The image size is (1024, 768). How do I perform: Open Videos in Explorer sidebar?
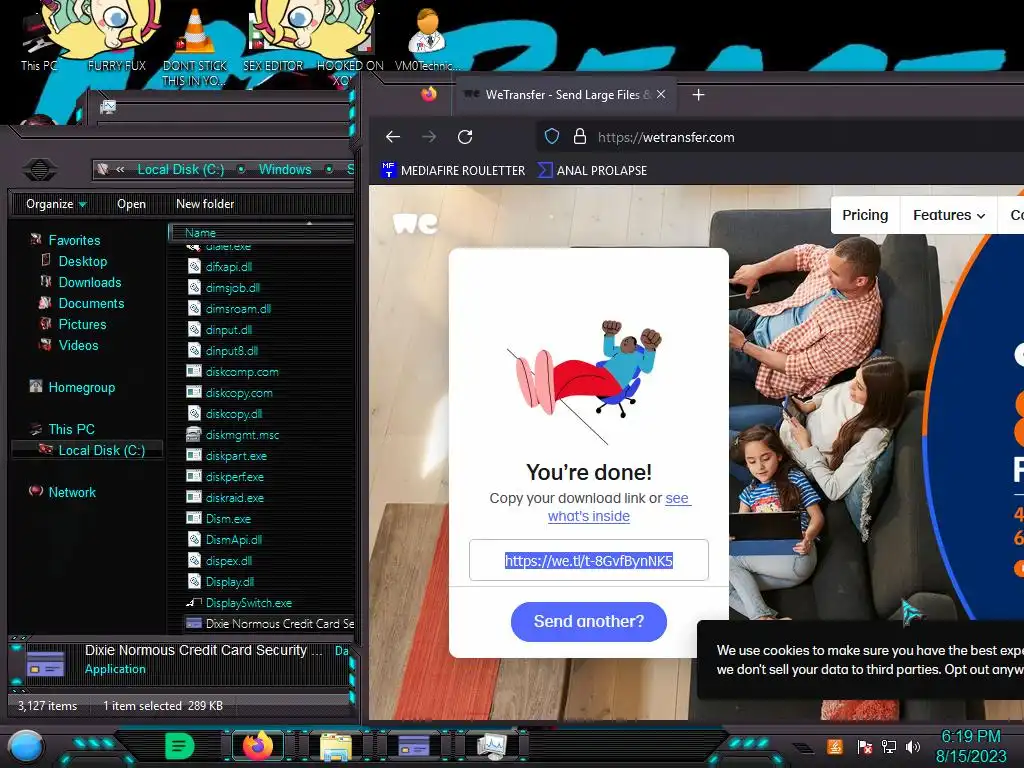[78, 345]
